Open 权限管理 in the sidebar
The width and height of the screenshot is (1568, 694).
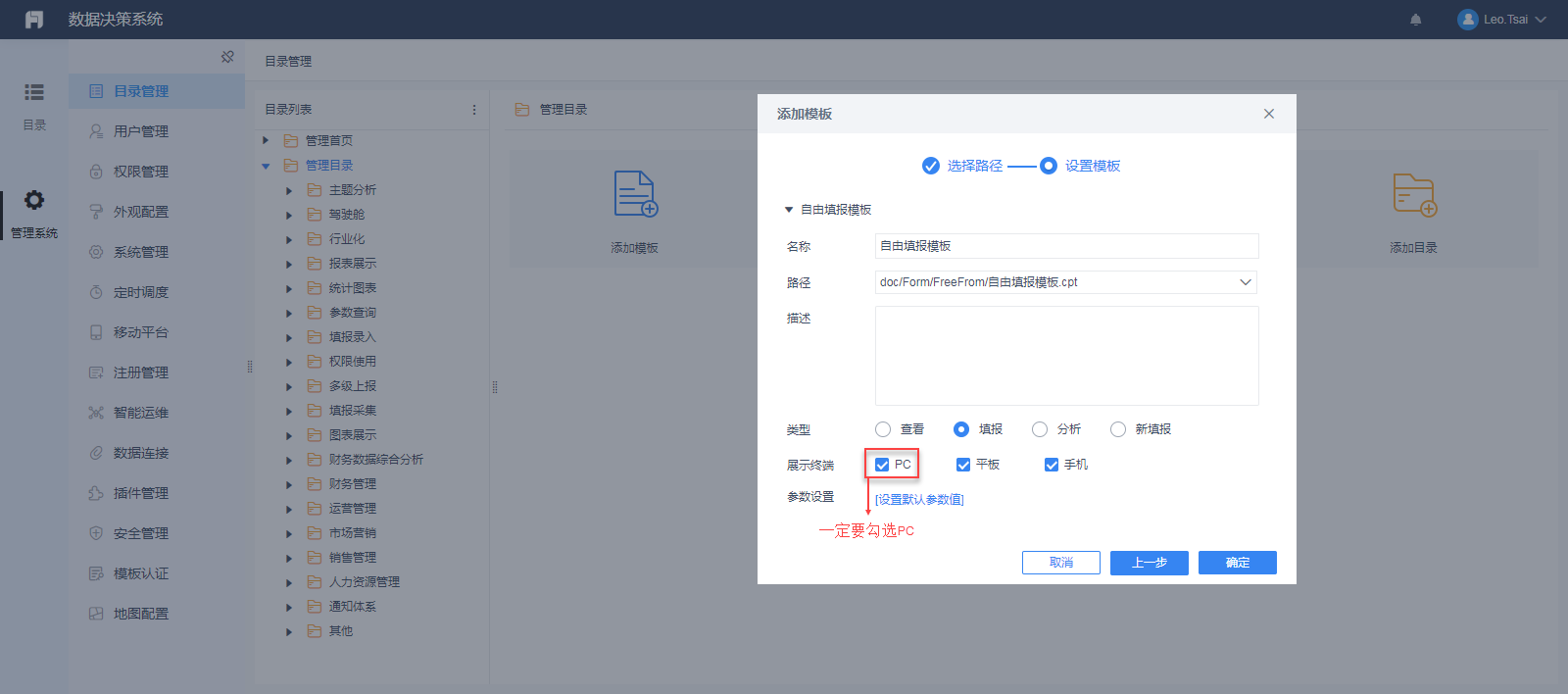click(157, 172)
